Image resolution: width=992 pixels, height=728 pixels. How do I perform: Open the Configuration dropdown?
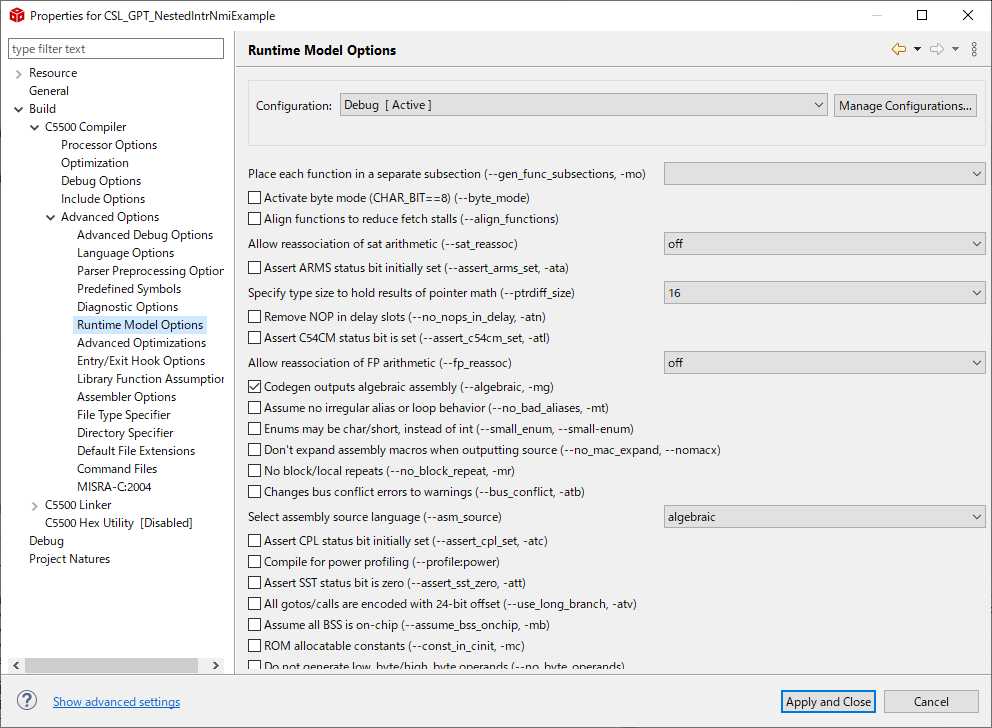point(583,105)
